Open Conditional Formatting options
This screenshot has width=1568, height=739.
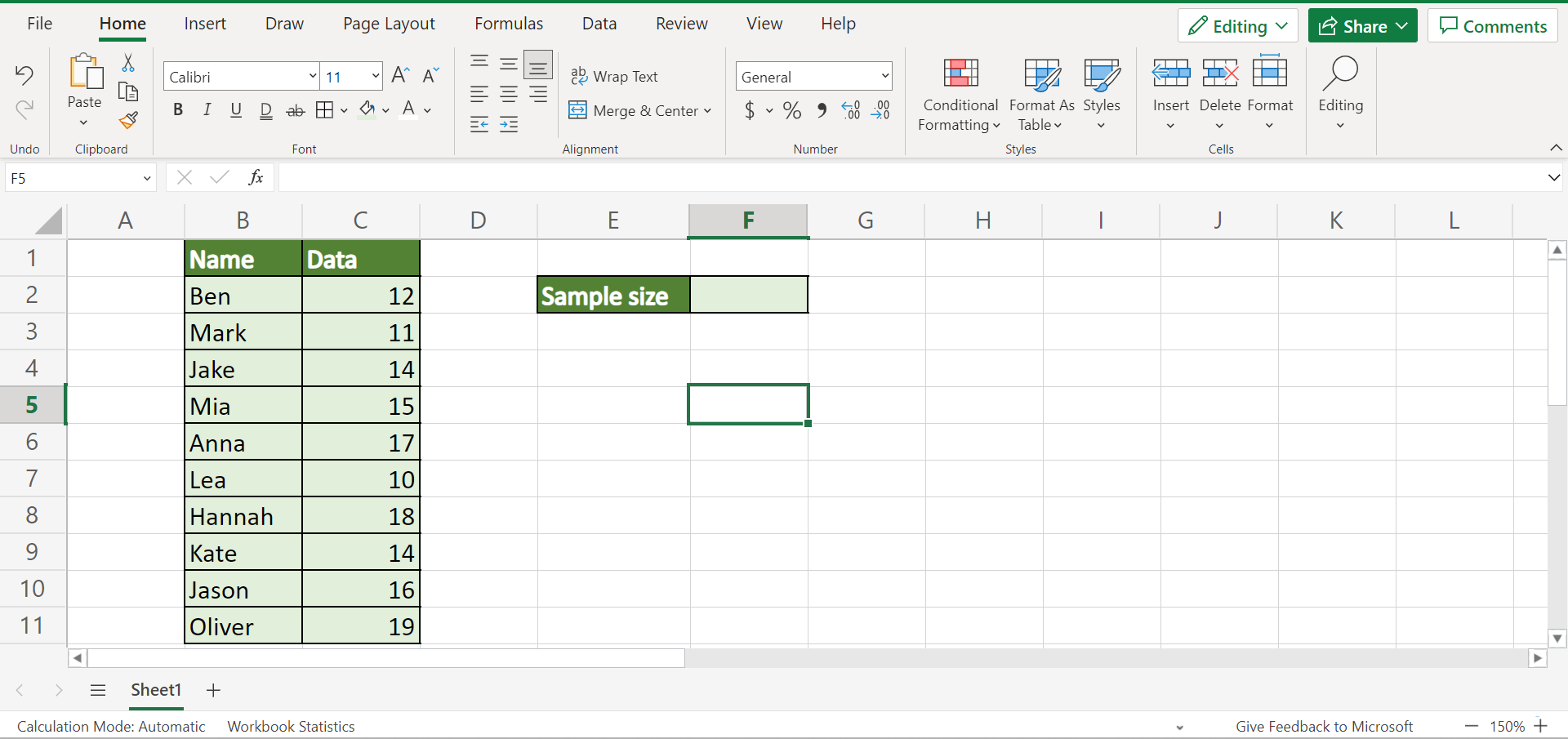[960, 94]
